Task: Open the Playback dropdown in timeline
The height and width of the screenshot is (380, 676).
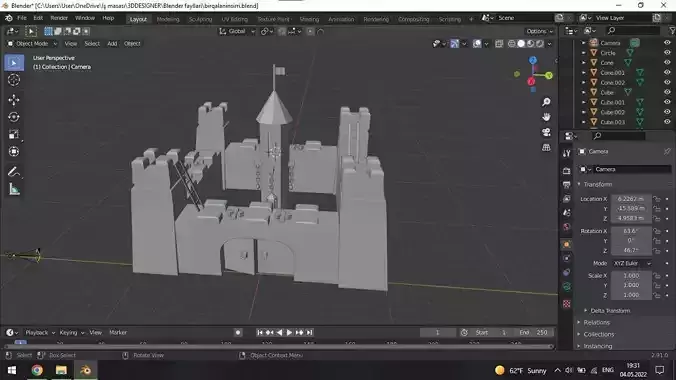Action: click(x=40, y=333)
